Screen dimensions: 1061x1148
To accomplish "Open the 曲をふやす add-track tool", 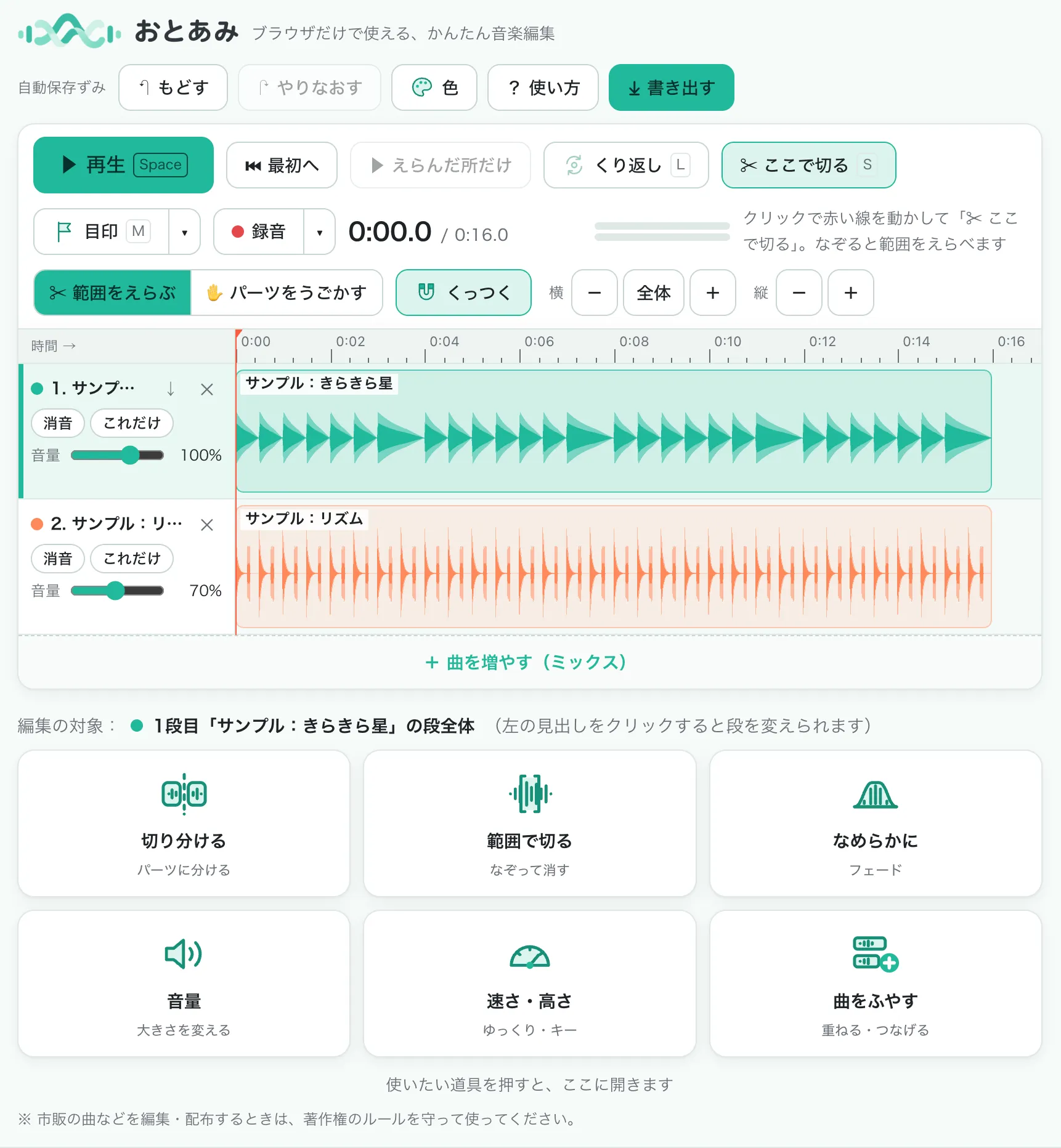I will coord(876,984).
